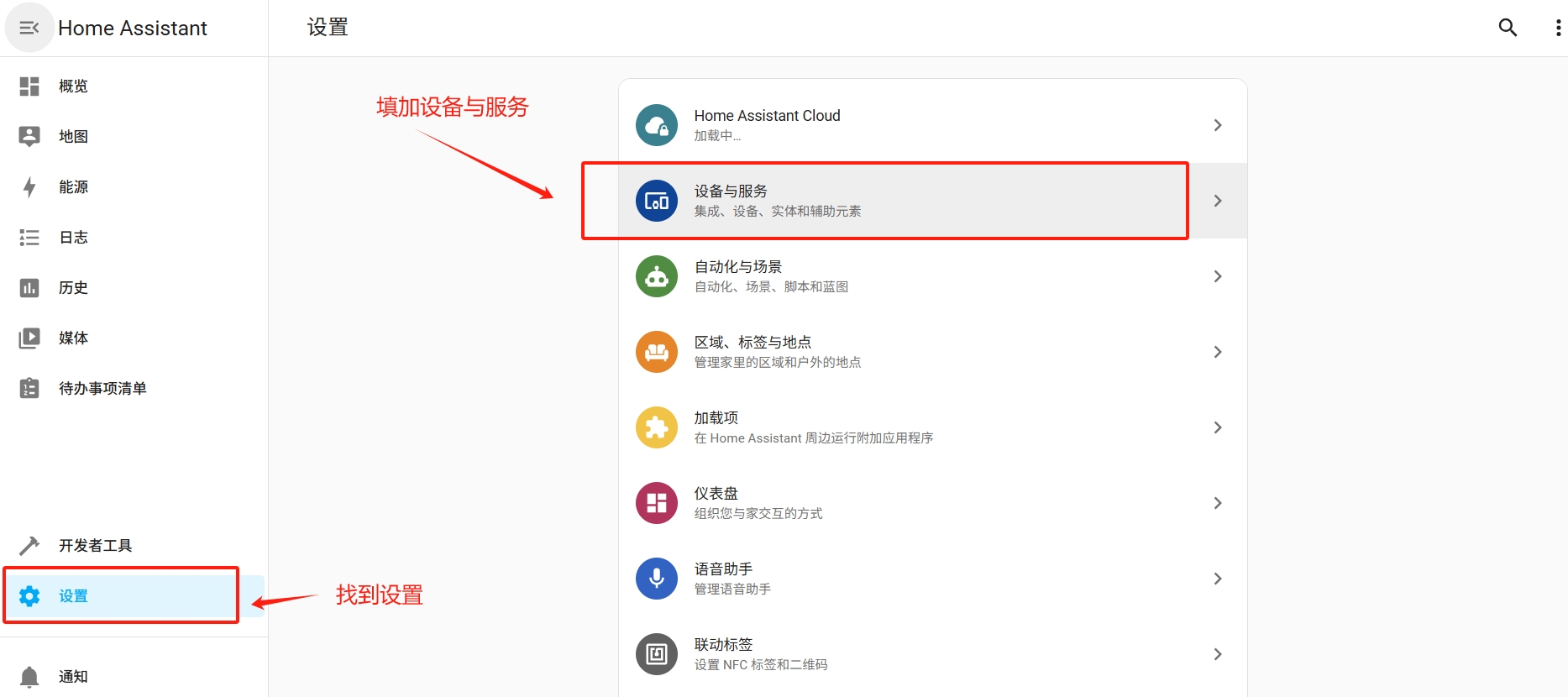
Task: Click the 媒体 play icon in the sidebar
Action: 29,338
